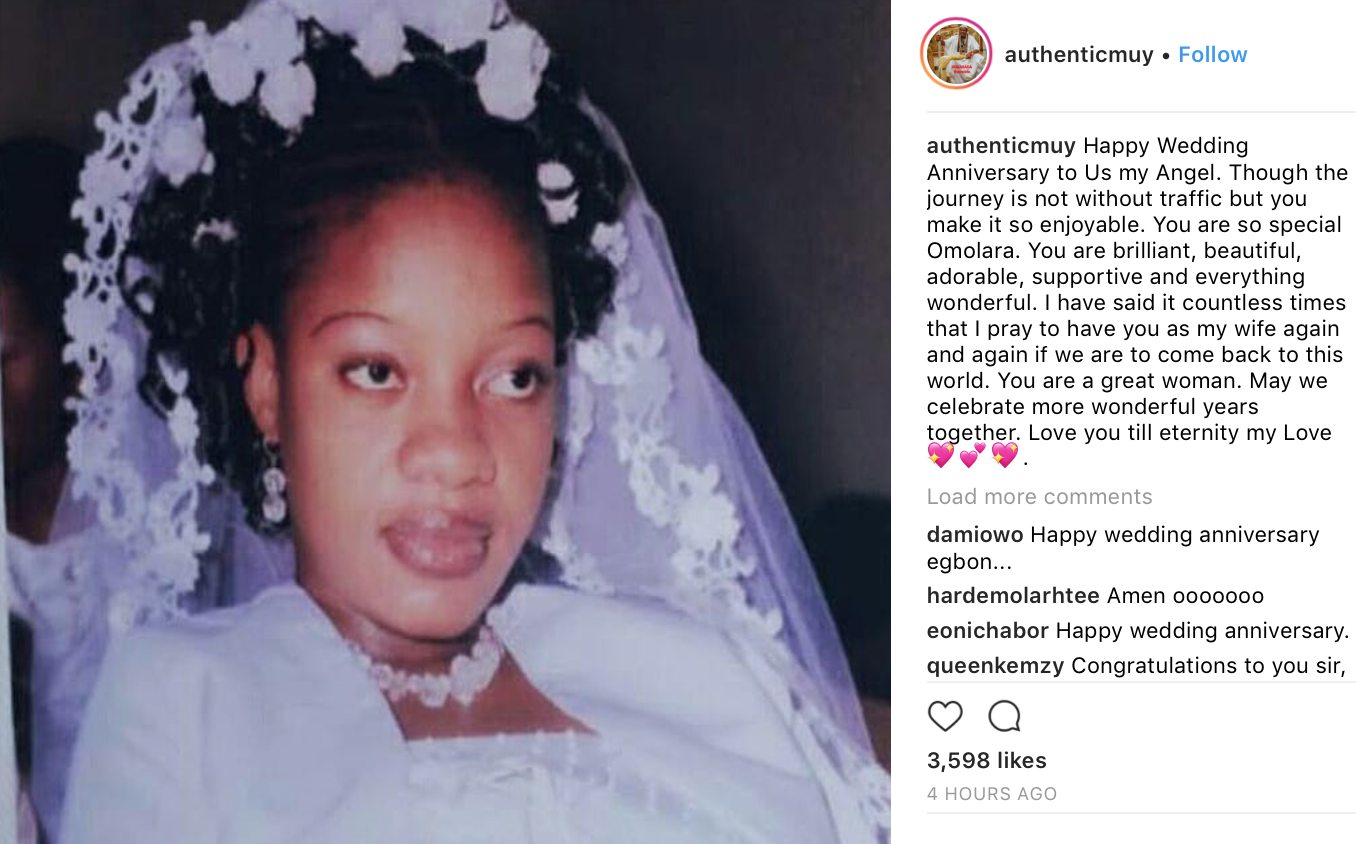Image resolution: width=1356 pixels, height=844 pixels.
Task: Click damiowo's comment Happy wedding anniversary egbon
Action: point(1124,548)
